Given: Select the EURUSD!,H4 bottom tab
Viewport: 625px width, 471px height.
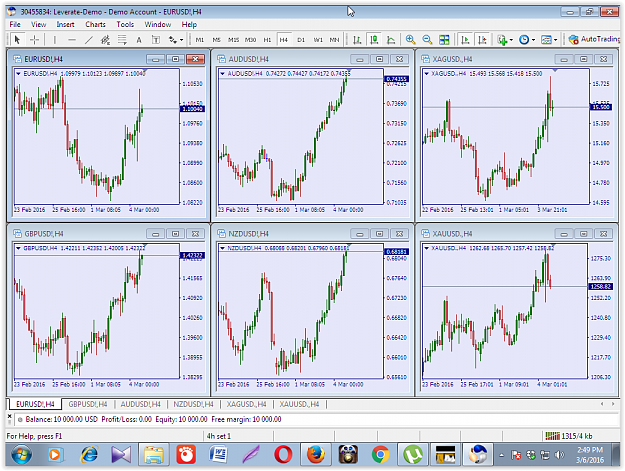Looking at the screenshot, I should 35,404.
